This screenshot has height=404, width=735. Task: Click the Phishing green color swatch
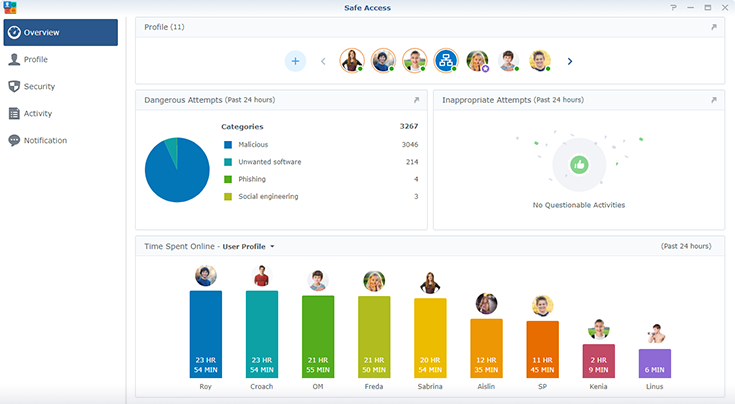[228, 179]
